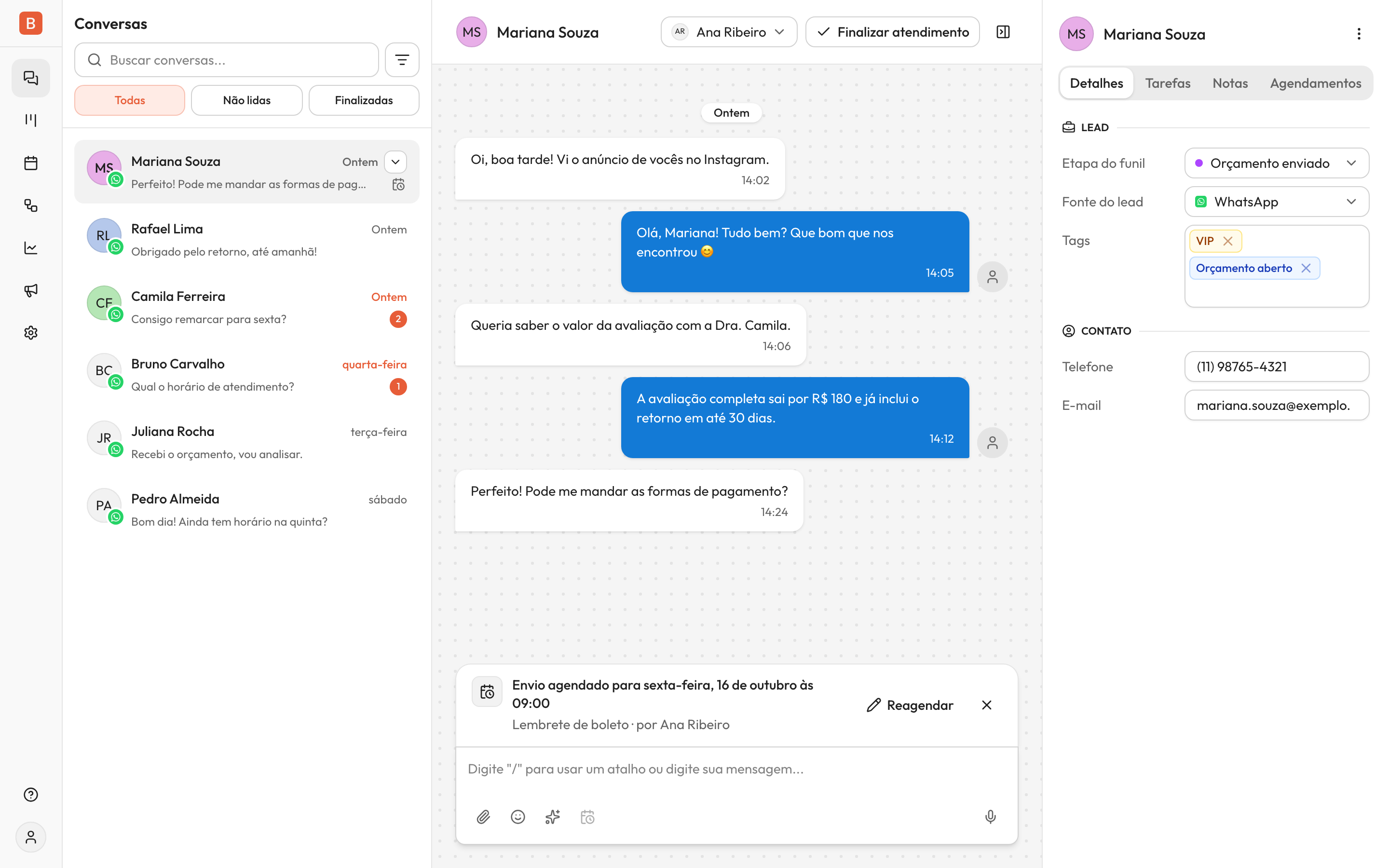1389x868 pixels.
Task: Switch to the Tarefas tab
Action: [1168, 83]
